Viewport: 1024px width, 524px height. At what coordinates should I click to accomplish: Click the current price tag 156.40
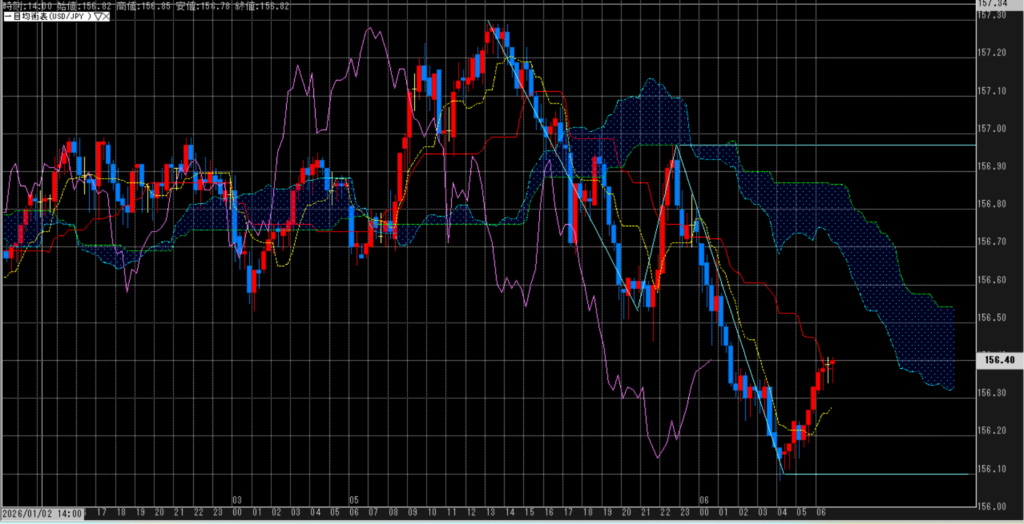coord(999,360)
